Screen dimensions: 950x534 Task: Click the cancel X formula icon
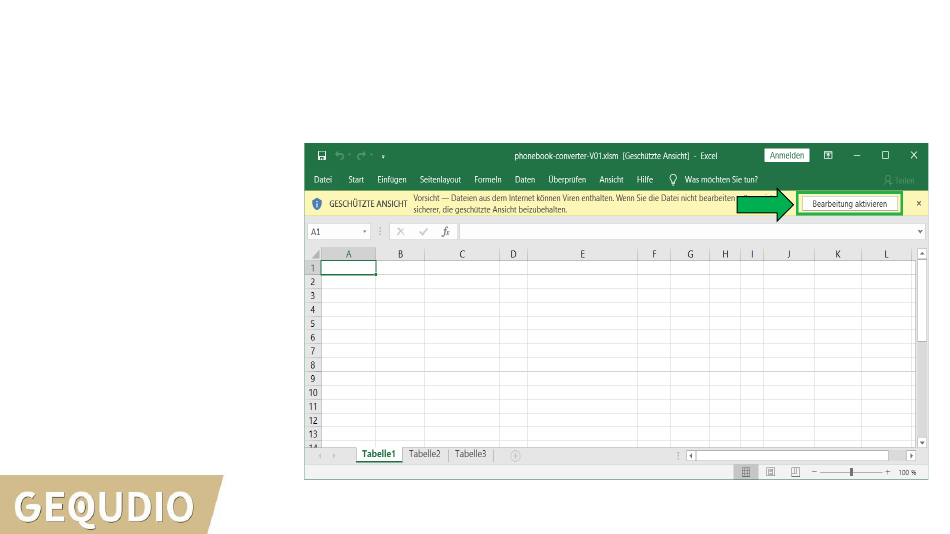[x=400, y=232]
